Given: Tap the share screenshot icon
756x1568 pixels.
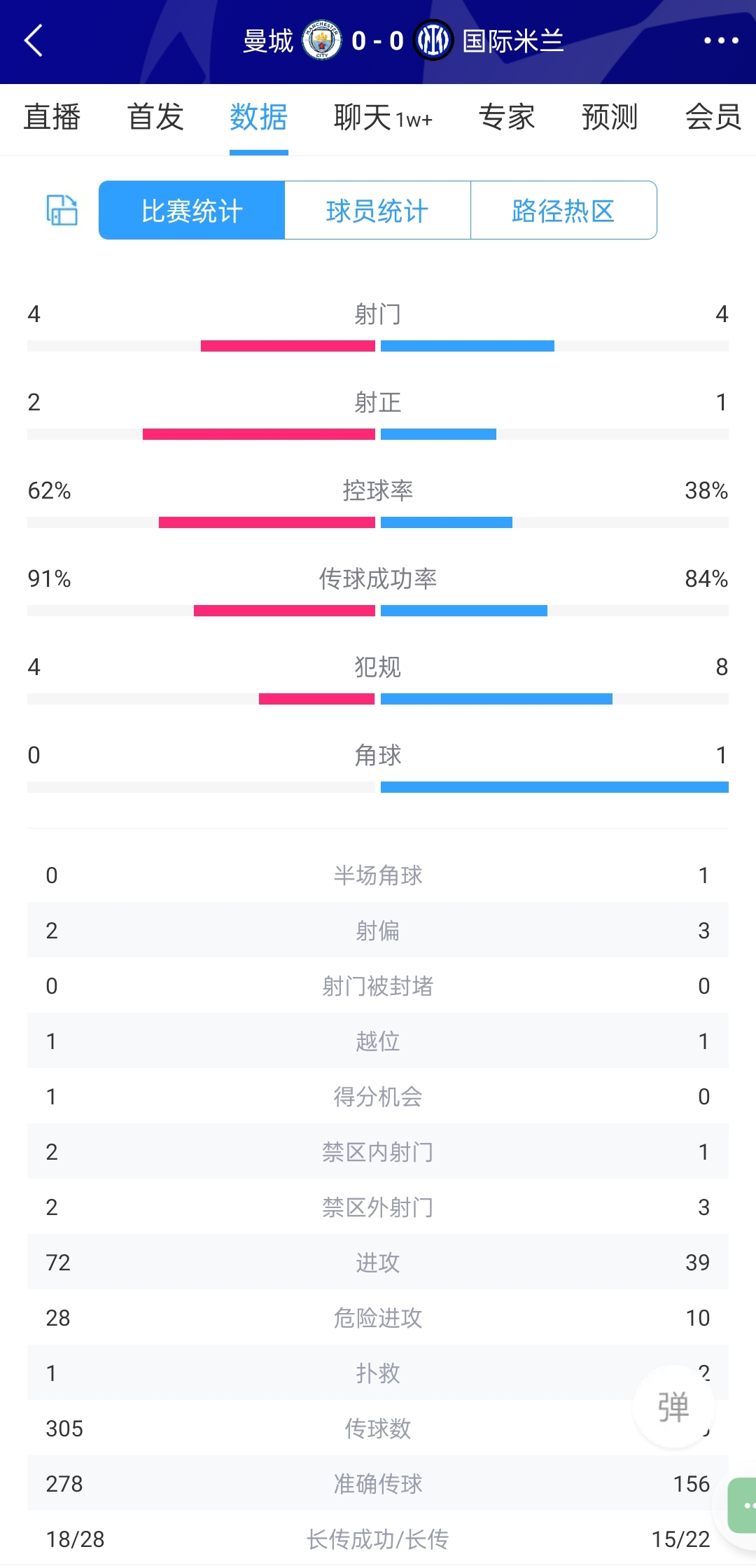Looking at the screenshot, I should 62,210.
